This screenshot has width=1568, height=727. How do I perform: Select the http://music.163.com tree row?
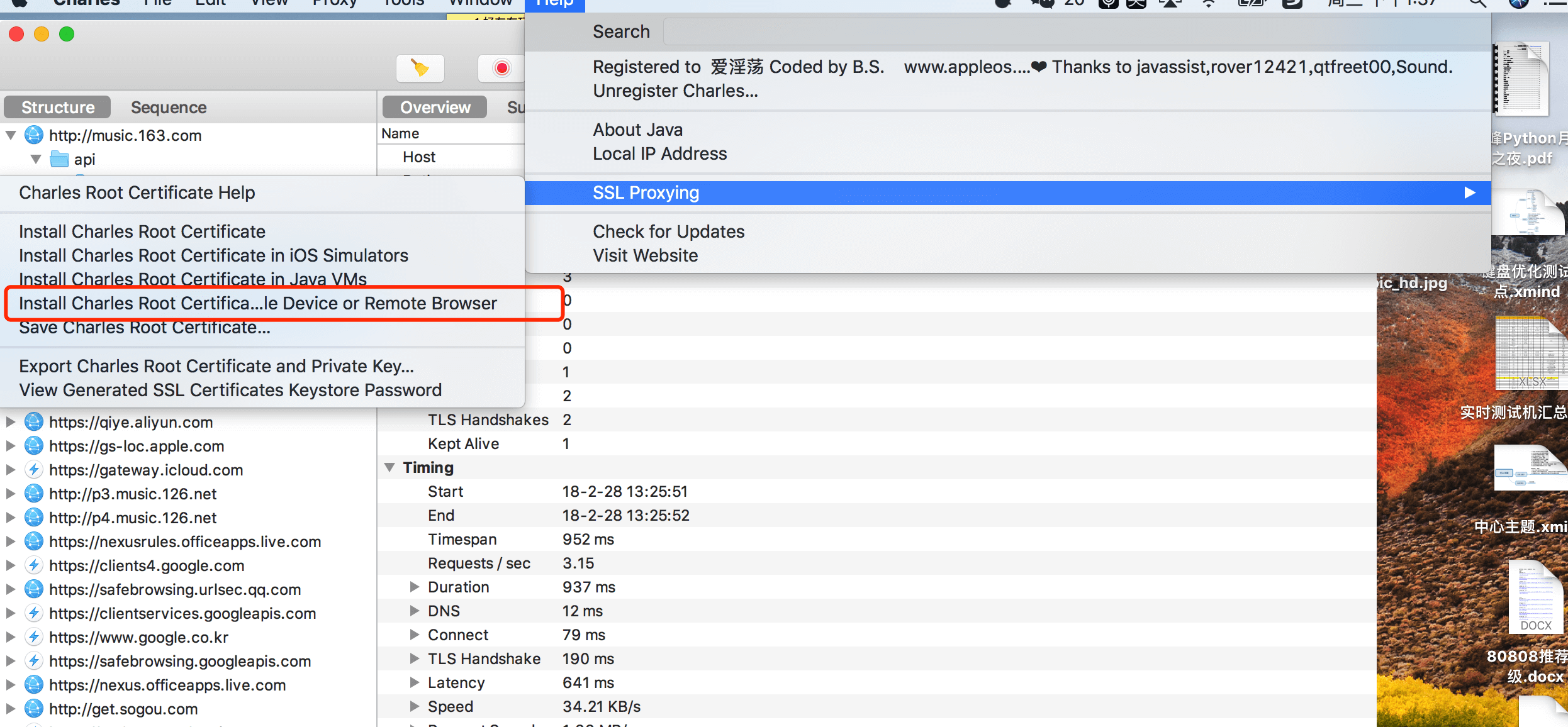pos(189,135)
